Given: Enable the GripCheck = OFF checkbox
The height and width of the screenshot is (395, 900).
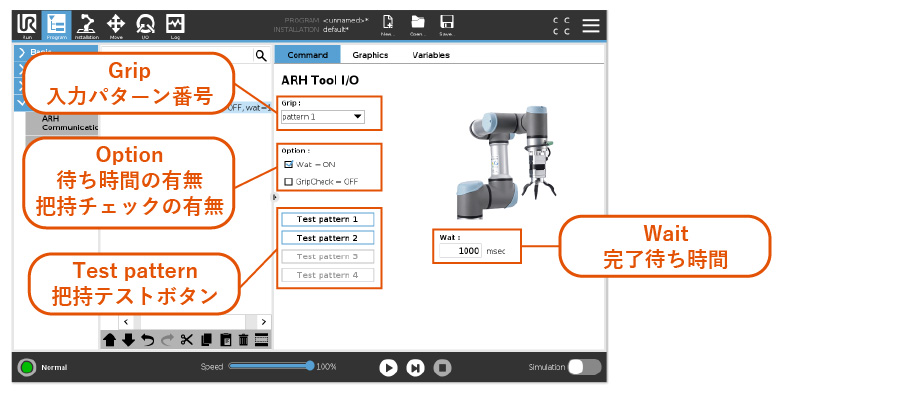Looking at the screenshot, I should pyautogui.click(x=289, y=181).
